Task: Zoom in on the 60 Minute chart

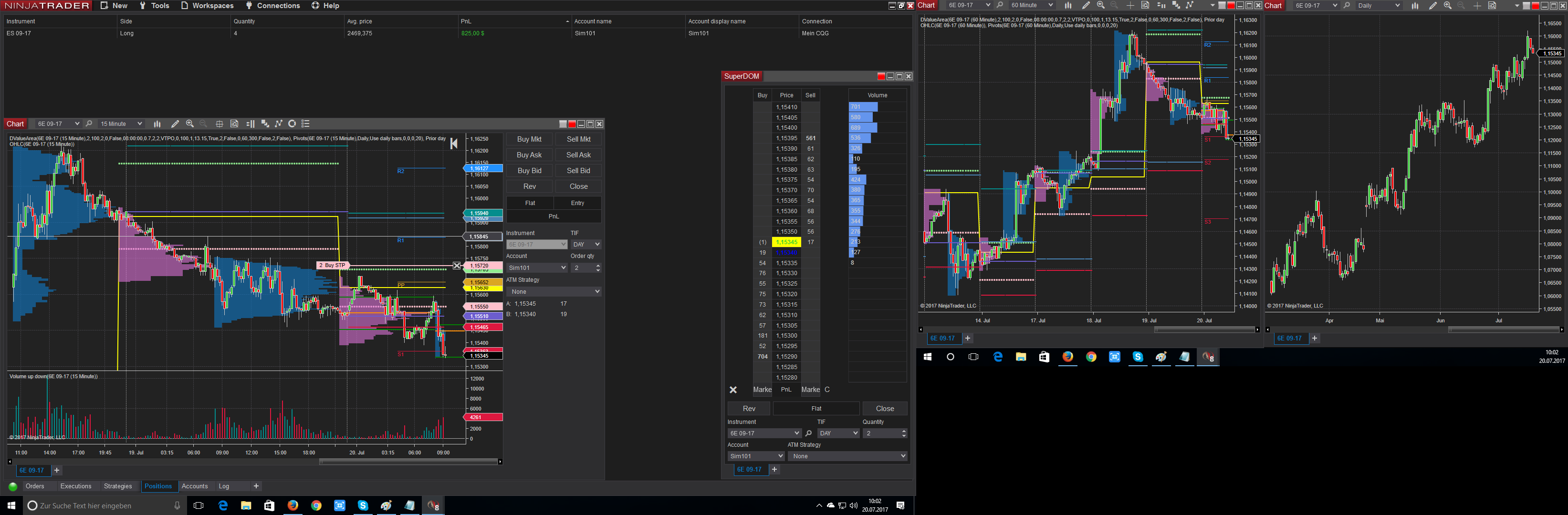Action: tap(1100, 5)
